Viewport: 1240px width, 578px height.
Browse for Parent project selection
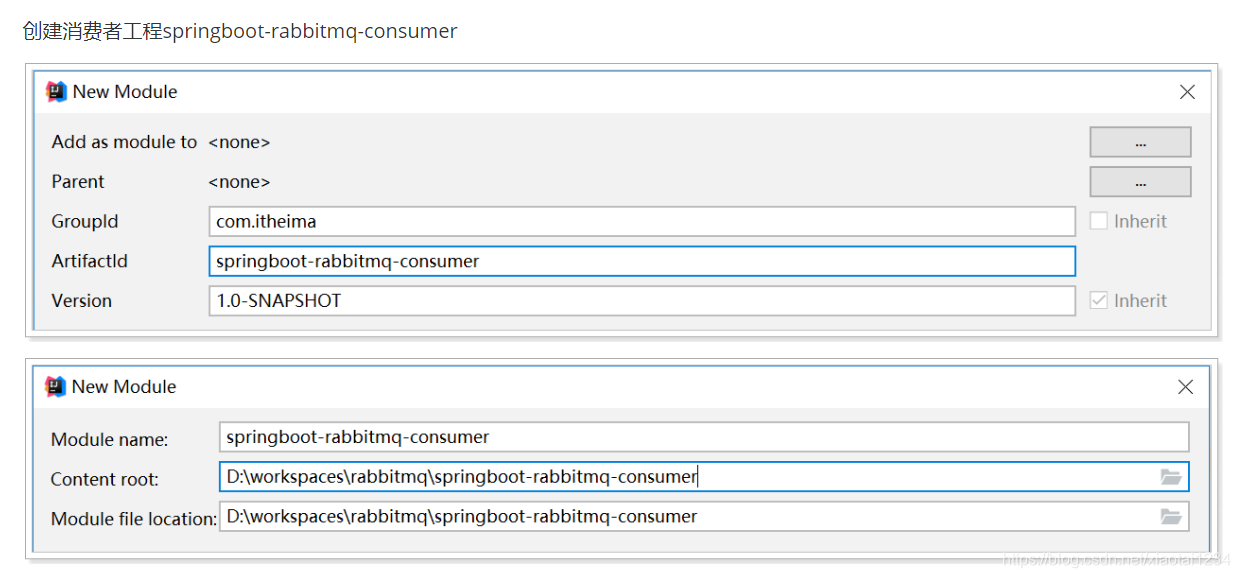1140,182
